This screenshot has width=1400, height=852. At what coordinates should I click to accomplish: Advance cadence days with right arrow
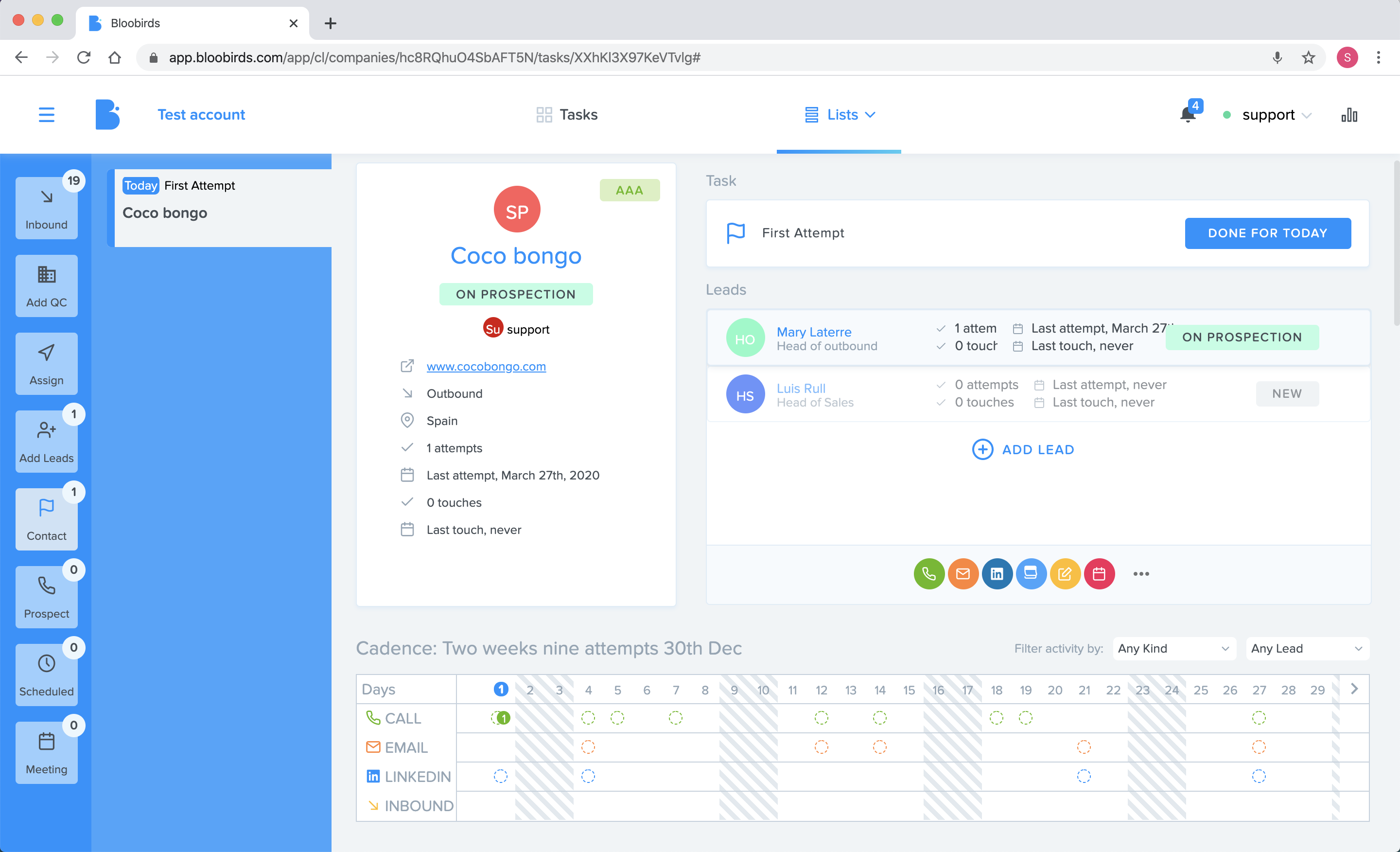point(1354,688)
